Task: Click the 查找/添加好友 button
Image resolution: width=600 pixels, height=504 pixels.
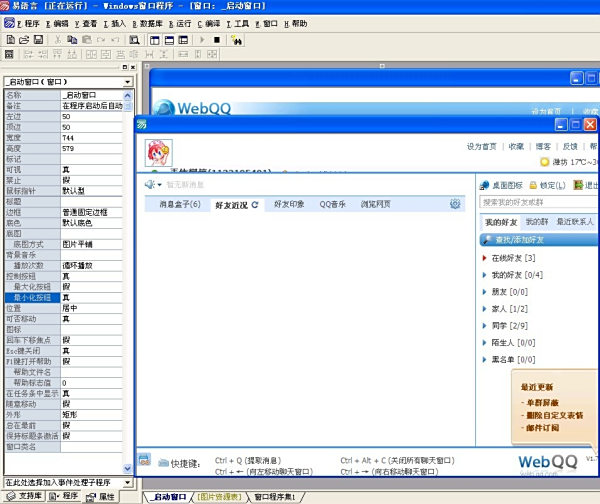Action: point(538,240)
